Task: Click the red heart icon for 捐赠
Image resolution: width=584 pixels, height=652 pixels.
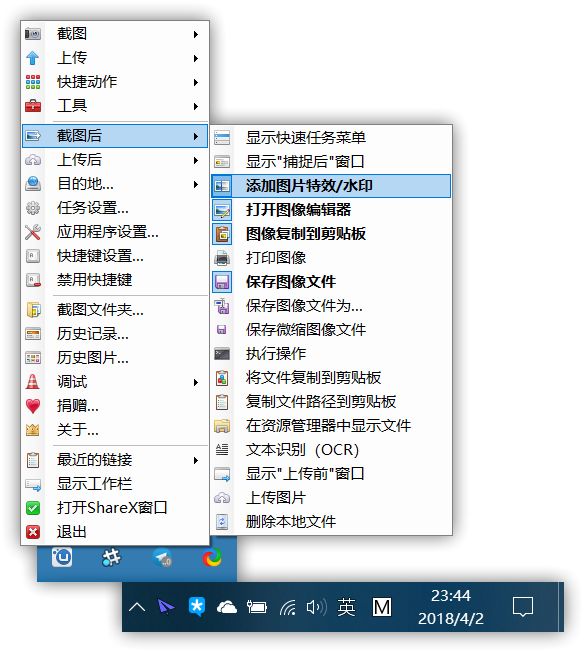Action: click(x=33, y=405)
